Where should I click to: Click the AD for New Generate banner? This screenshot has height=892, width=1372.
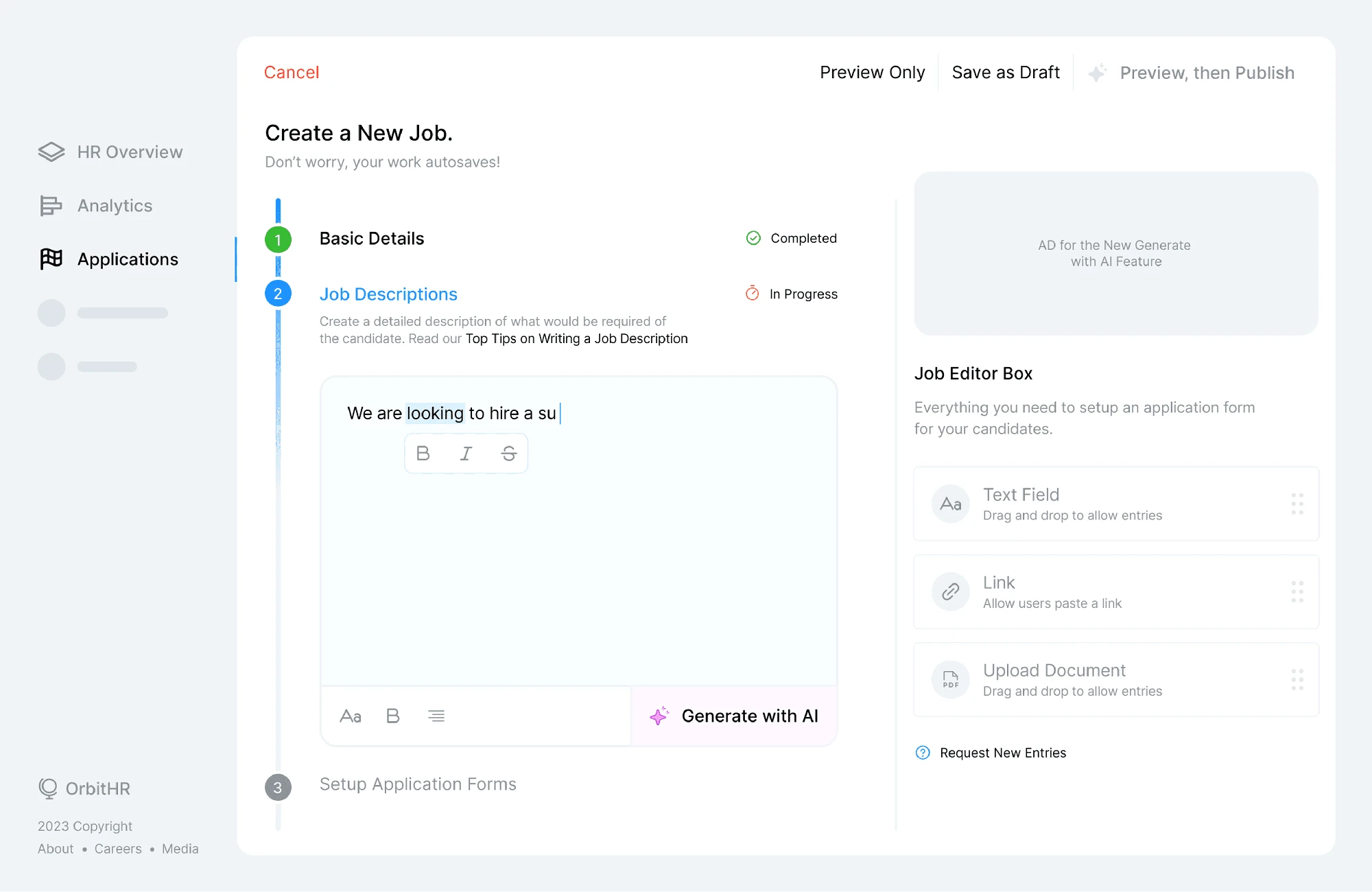click(1116, 253)
